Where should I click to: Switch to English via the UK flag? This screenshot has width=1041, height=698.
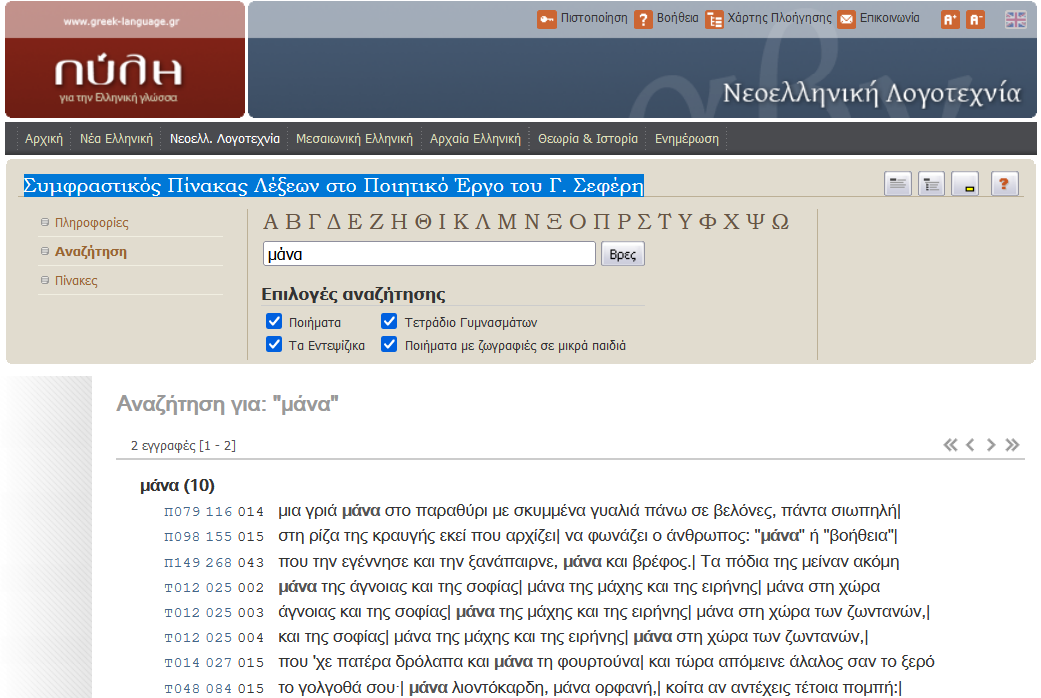click(x=1016, y=19)
